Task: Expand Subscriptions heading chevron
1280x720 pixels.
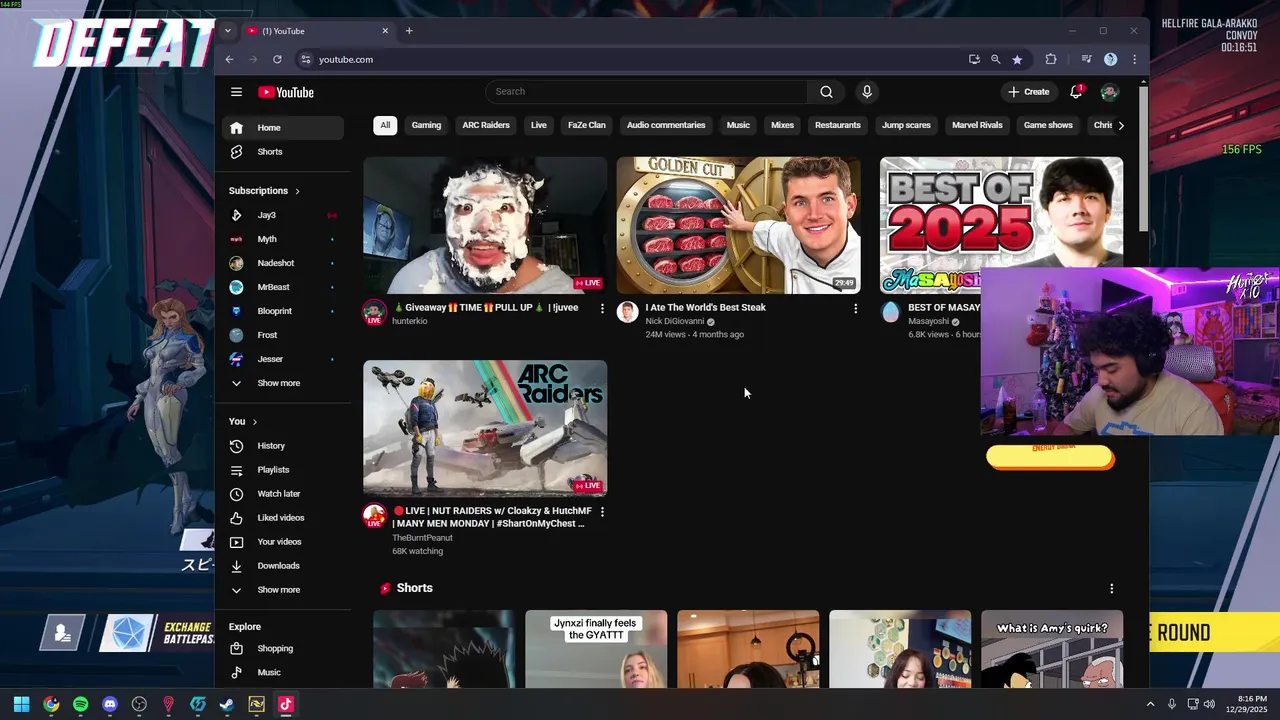Action: pyautogui.click(x=297, y=191)
